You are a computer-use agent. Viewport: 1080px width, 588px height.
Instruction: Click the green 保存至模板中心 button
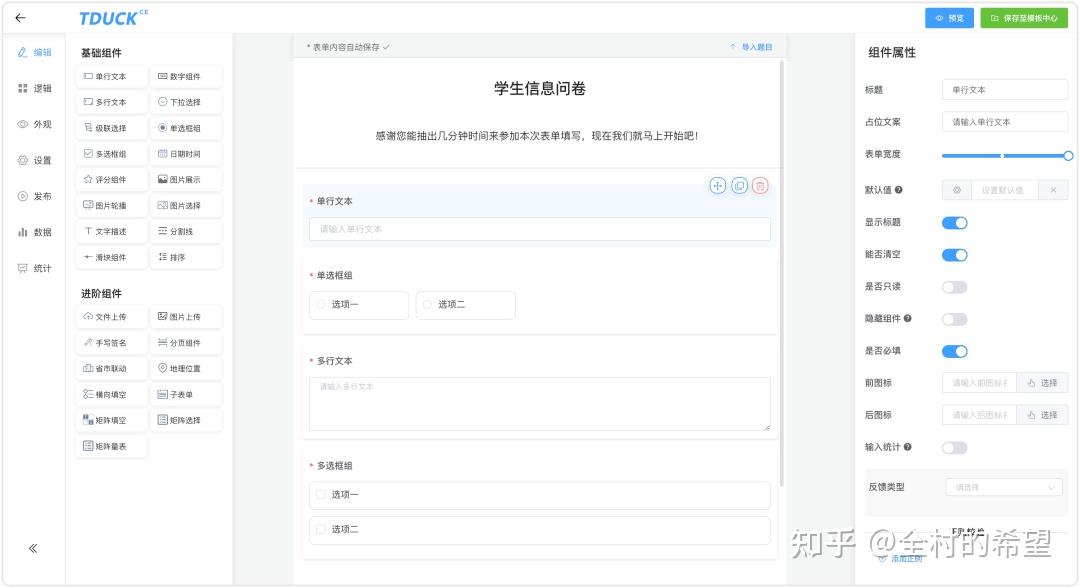point(1024,19)
